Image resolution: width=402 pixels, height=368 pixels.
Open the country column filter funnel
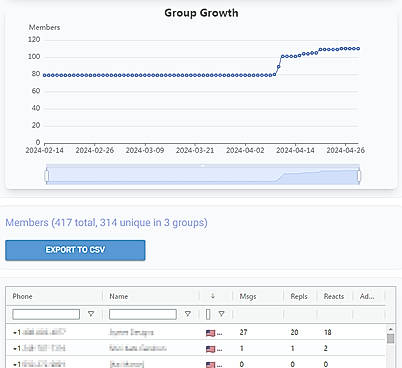pyautogui.click(x=221, y=314)
